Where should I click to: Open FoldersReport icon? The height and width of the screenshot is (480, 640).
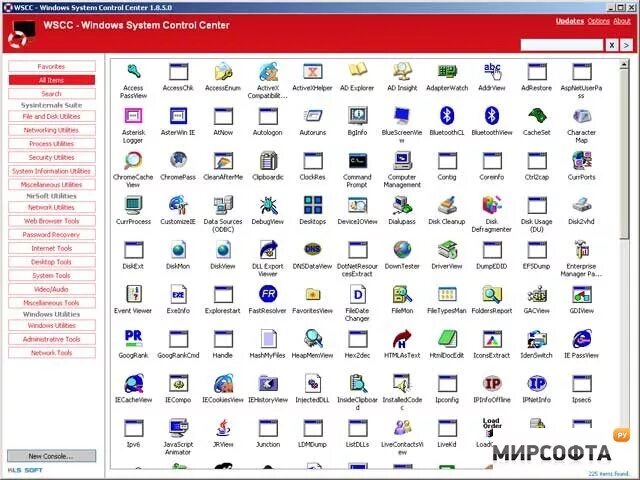coord(492,294)
